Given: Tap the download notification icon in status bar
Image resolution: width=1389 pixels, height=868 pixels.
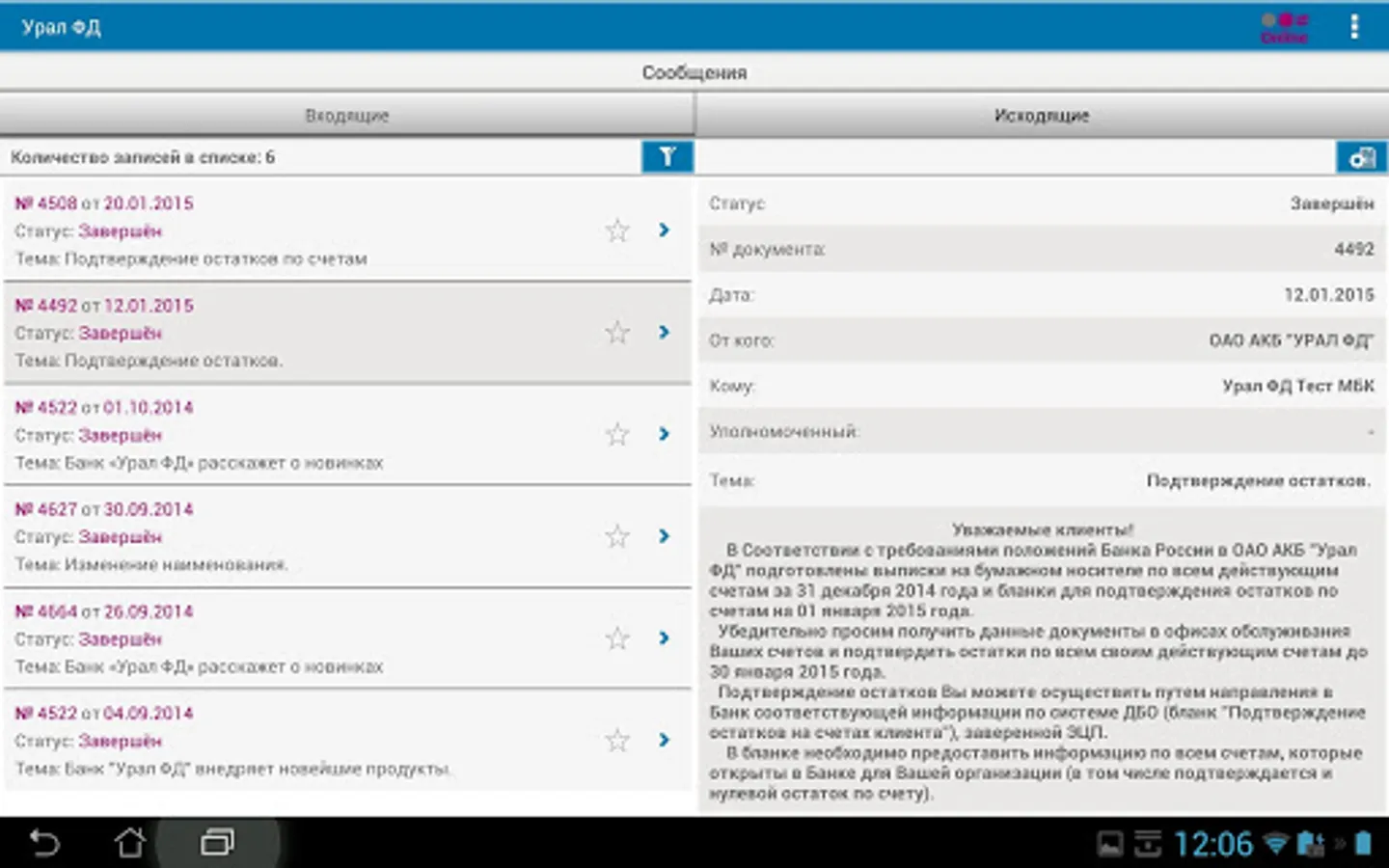Looking at the screenshot, I should [x=1148, y=845].
